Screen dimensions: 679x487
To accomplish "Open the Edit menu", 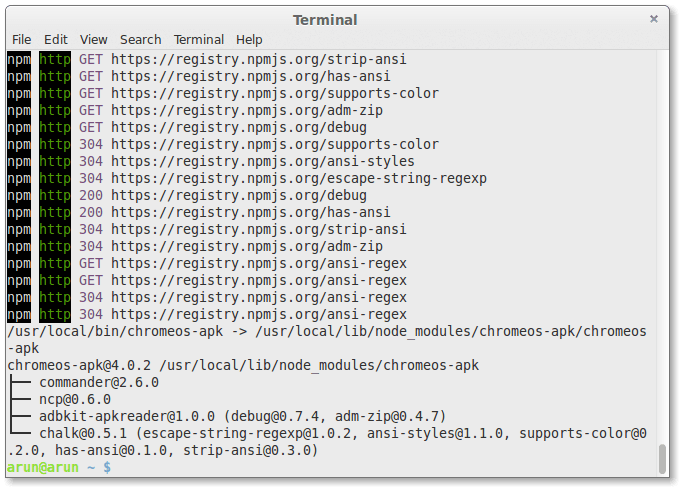I will point(56,39).
